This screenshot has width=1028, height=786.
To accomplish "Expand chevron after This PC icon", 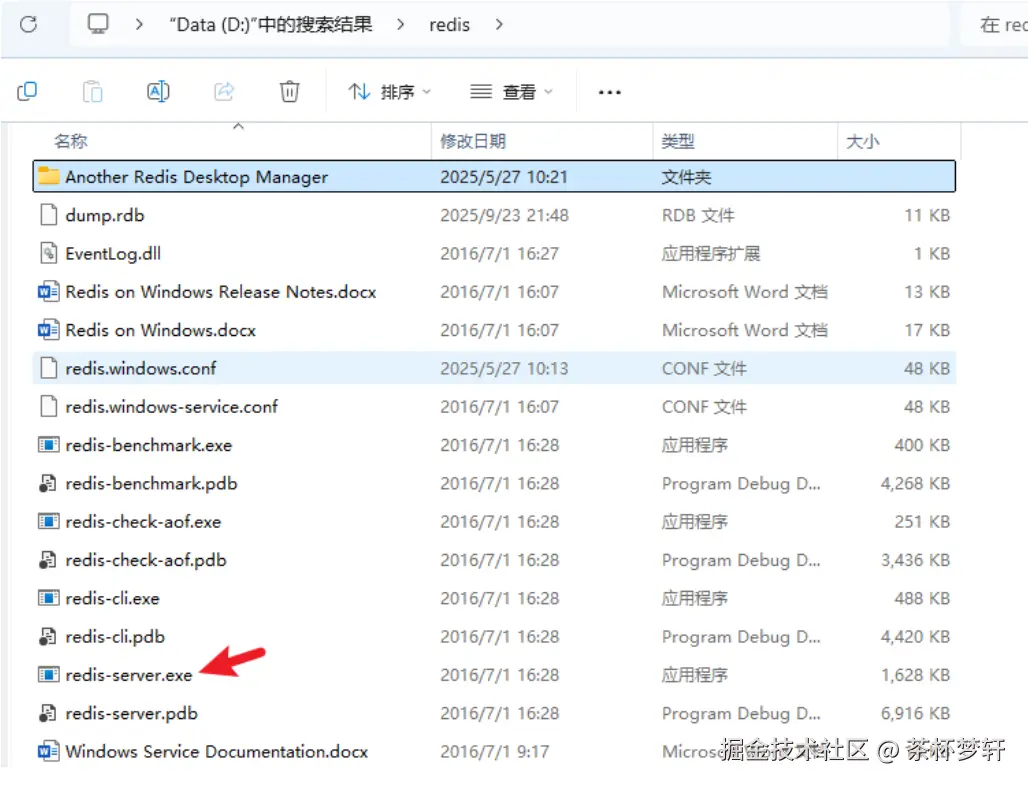I will (139, 25).
